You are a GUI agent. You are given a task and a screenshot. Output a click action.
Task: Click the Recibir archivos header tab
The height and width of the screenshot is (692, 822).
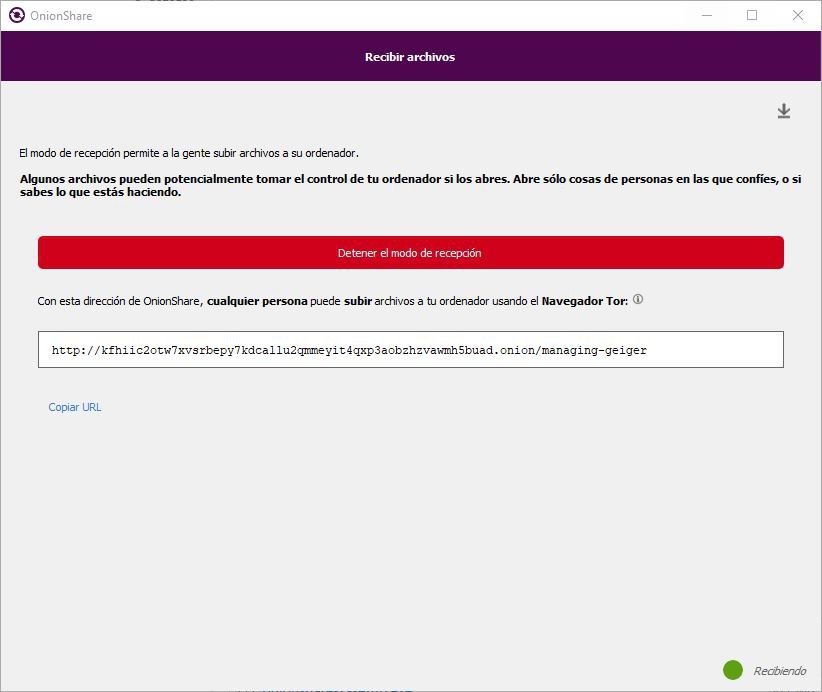coord(410,57)
